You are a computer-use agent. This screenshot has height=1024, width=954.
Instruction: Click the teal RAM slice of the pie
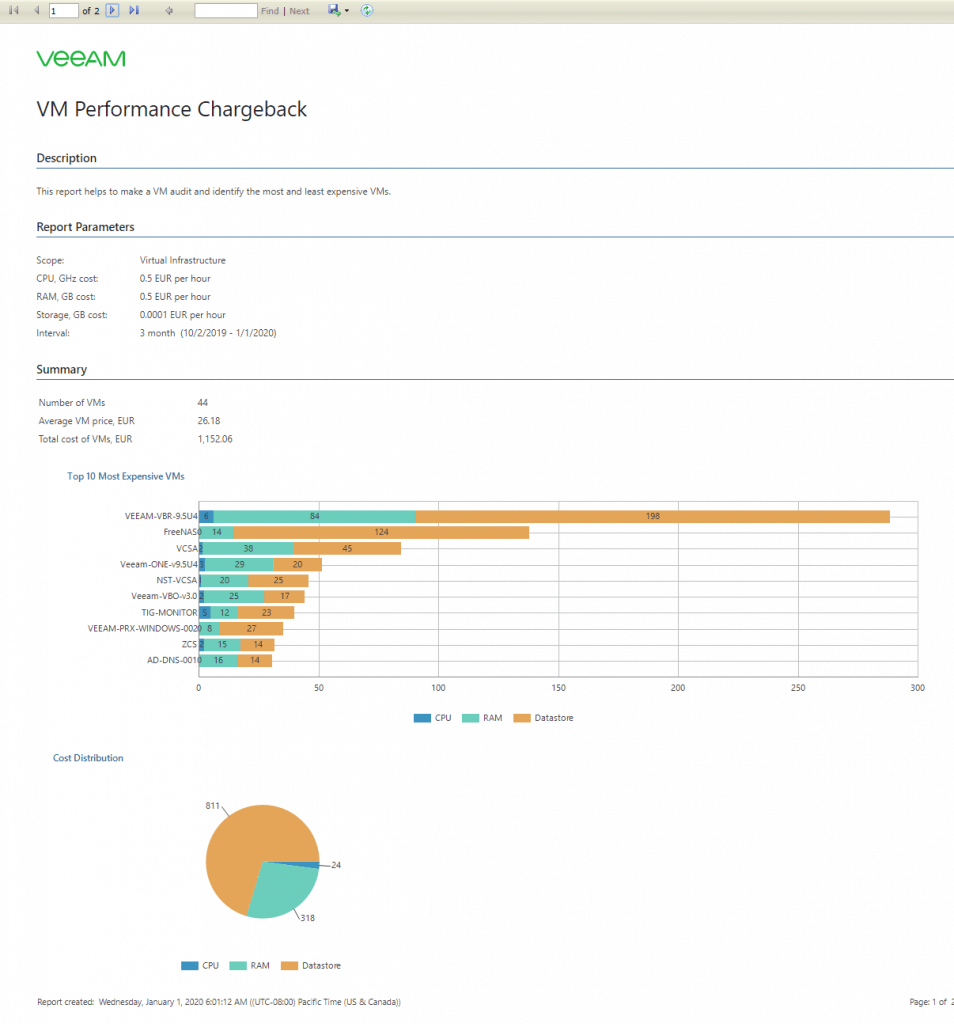coord(281,891)
